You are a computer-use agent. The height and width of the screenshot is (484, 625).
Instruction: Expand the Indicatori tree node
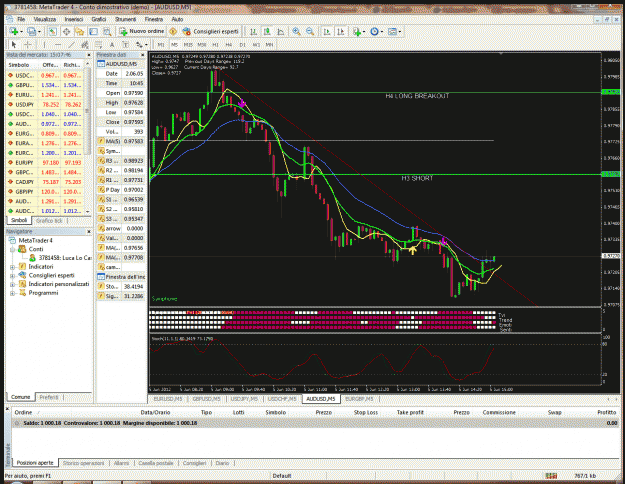[x=12, y=267]
